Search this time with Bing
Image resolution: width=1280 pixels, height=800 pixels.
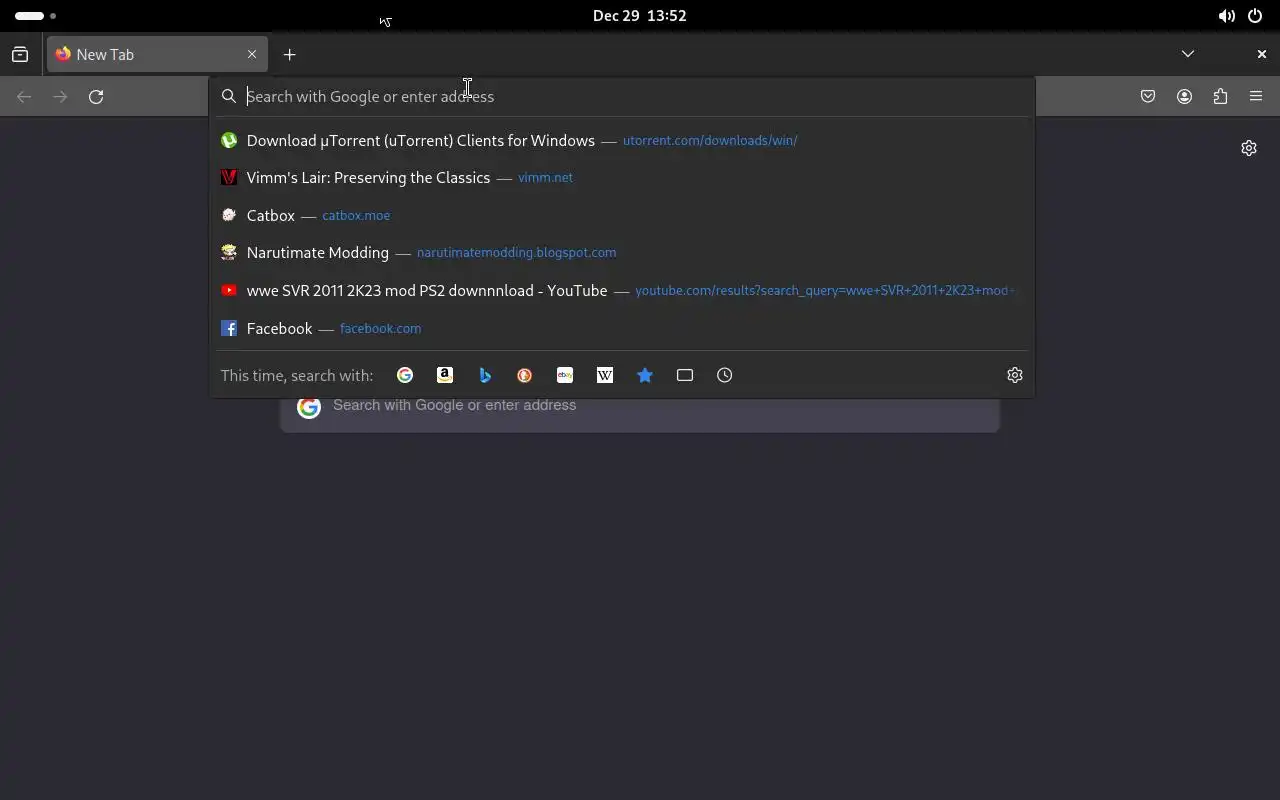coord(485,375)
